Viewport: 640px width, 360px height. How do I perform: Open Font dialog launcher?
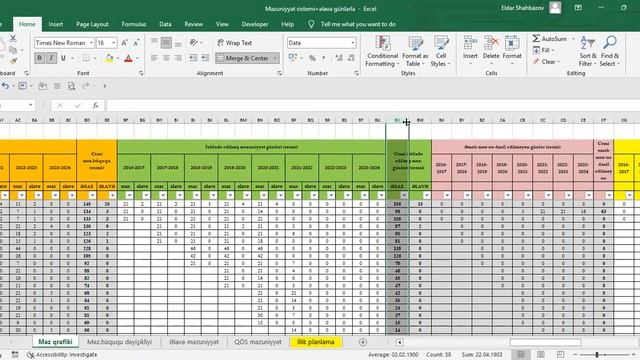pos(141,73)
